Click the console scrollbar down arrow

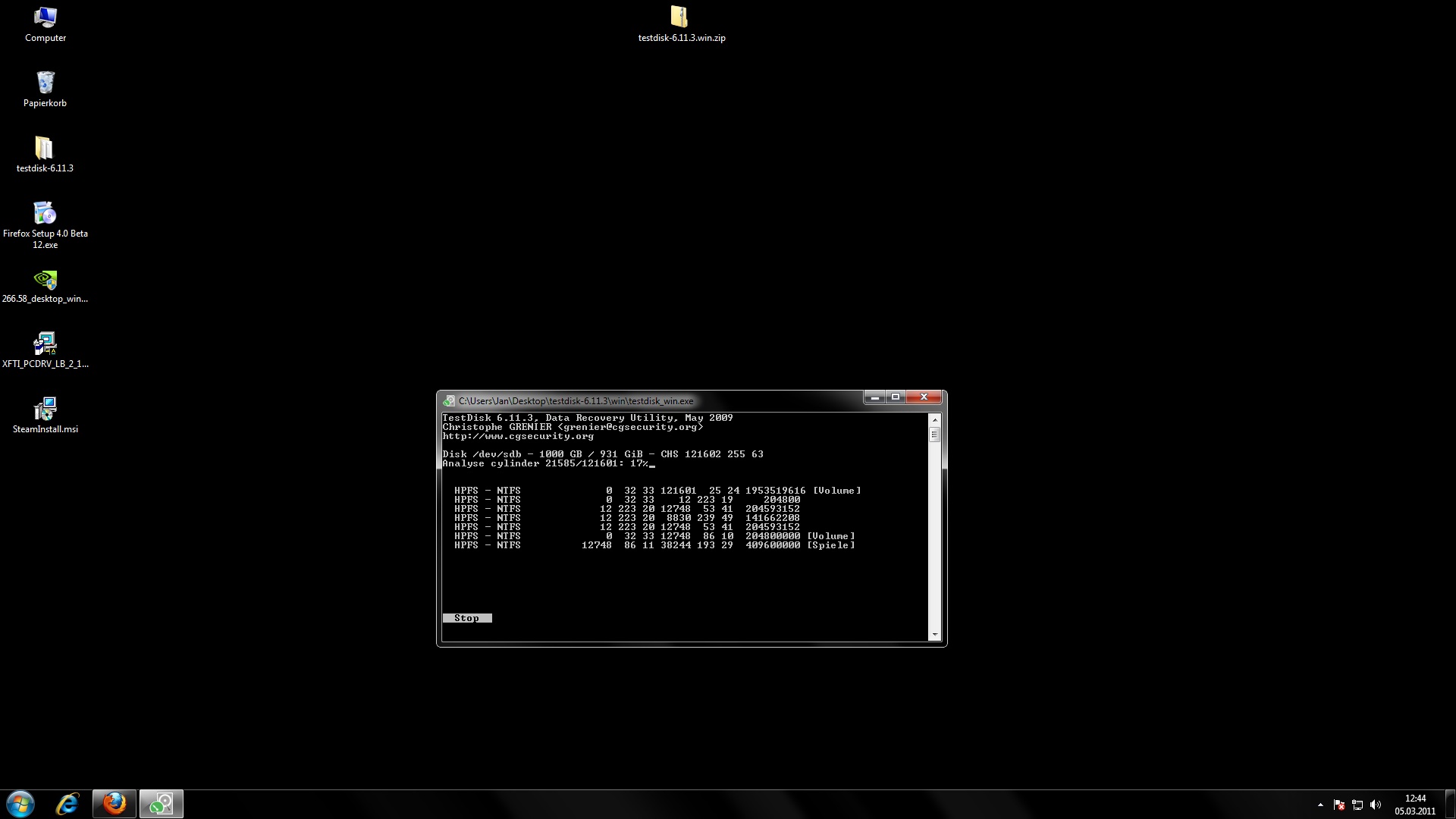coord(934,635)
